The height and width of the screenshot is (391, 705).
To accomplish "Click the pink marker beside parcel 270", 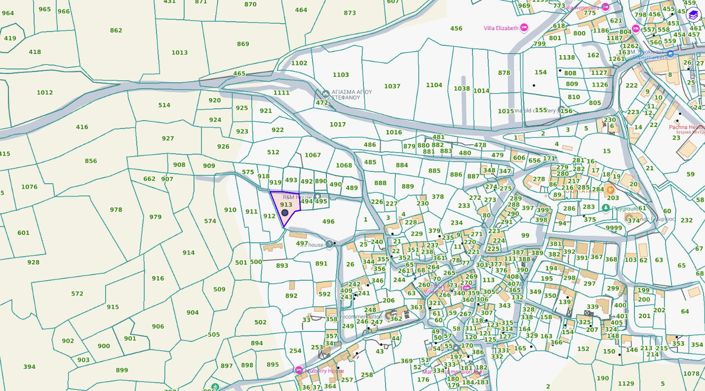I will 467,288.
